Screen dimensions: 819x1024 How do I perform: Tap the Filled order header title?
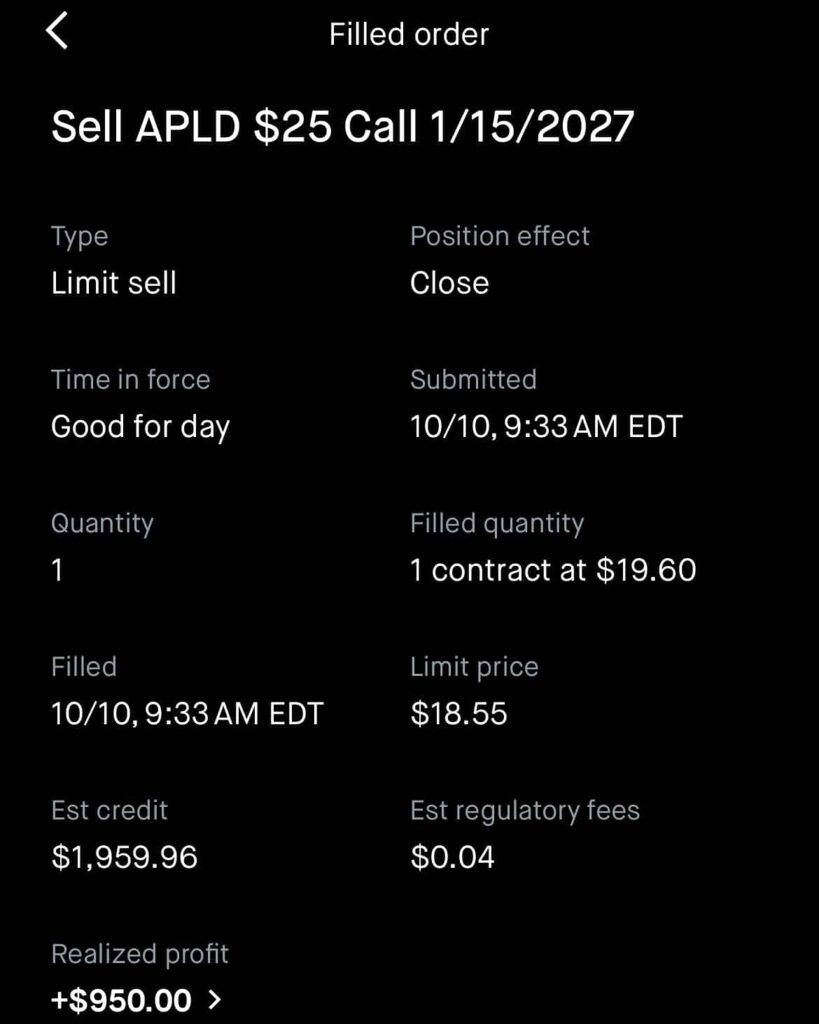[x=409, y=35]
